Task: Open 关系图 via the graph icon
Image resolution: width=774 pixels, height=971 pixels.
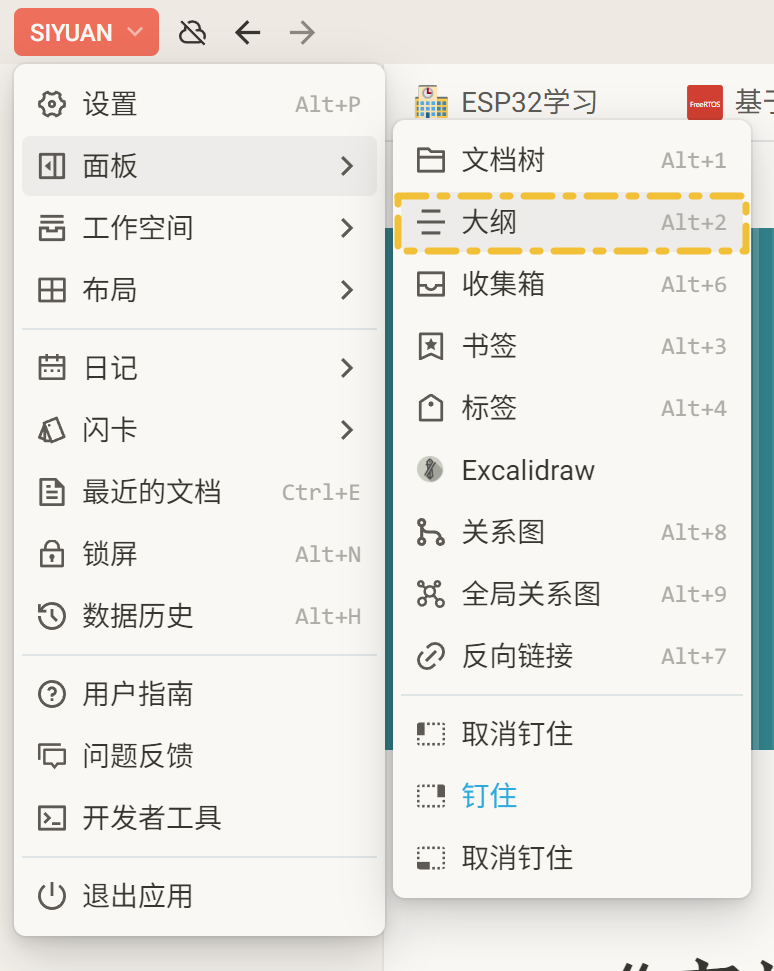Action: point(430,532)
